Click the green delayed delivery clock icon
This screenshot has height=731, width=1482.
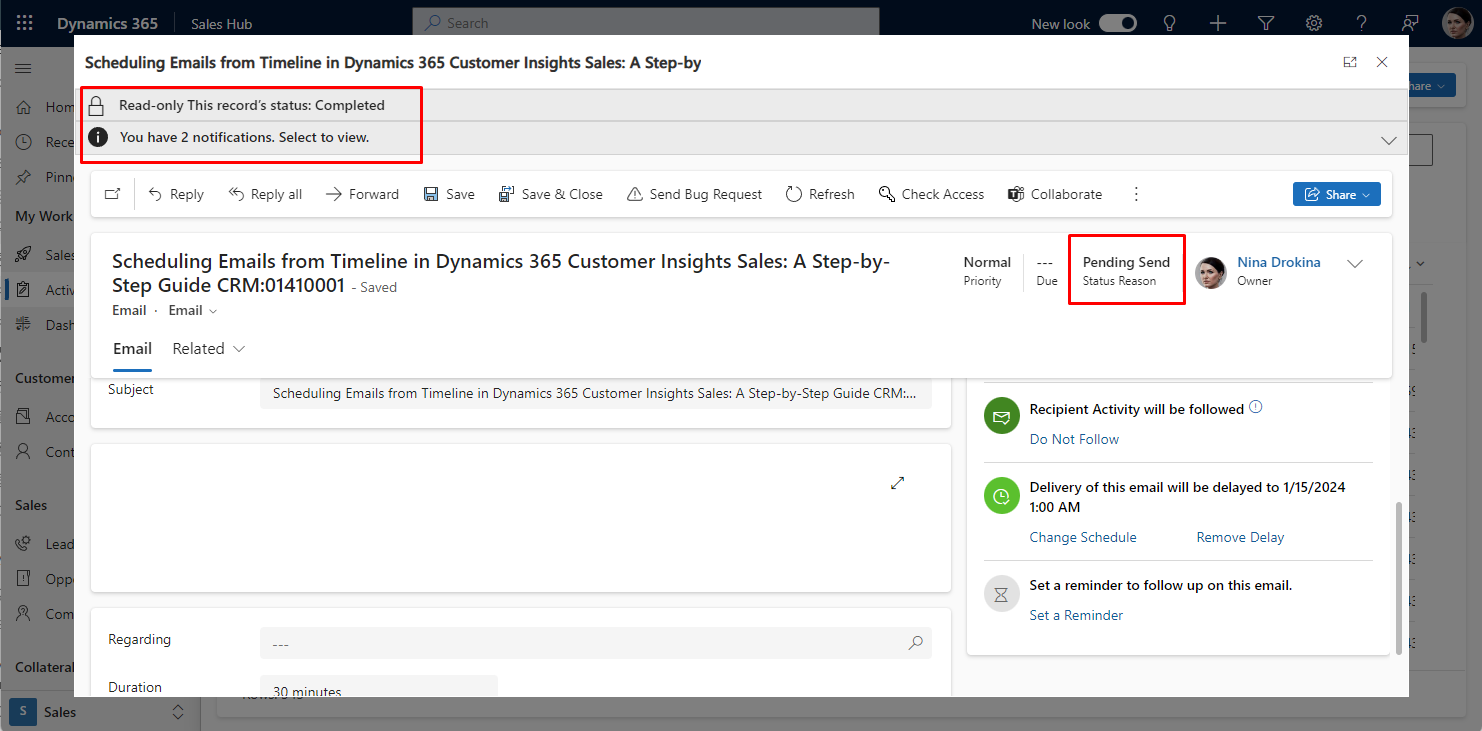point(1001,496)
